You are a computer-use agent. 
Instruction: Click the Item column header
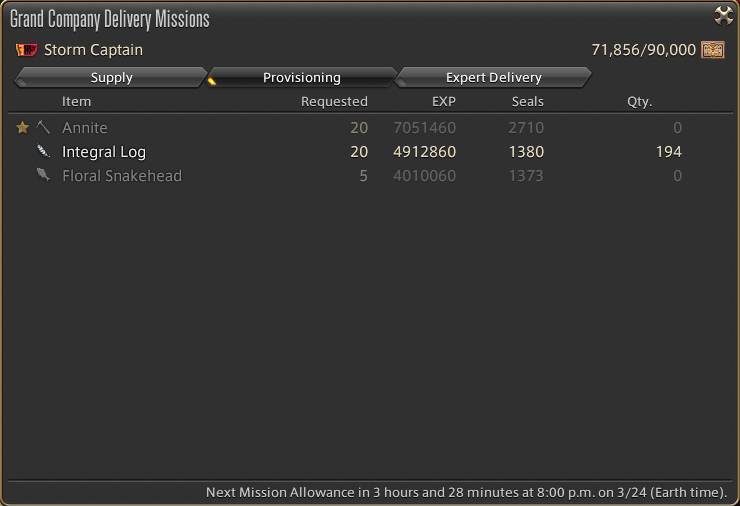click(x=76, y=101)
